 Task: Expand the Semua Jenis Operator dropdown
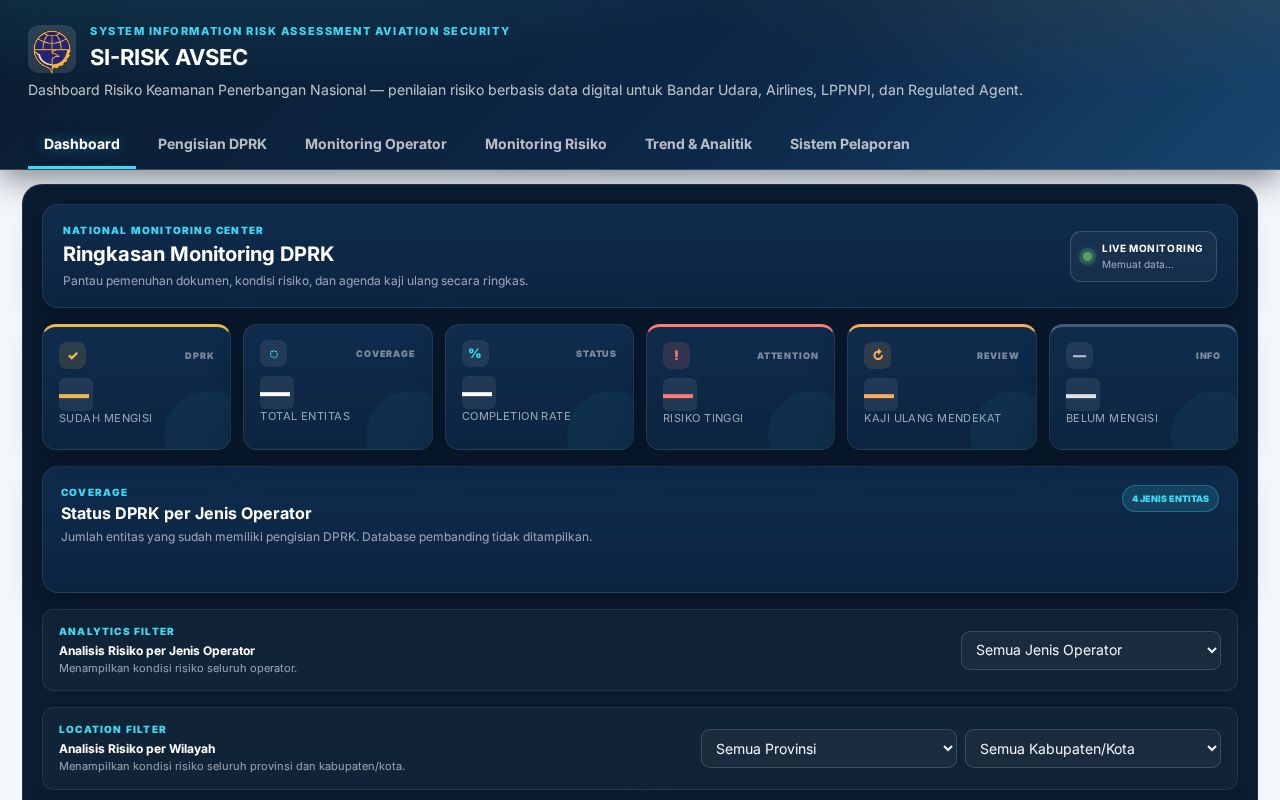(x=1091, y=650)
